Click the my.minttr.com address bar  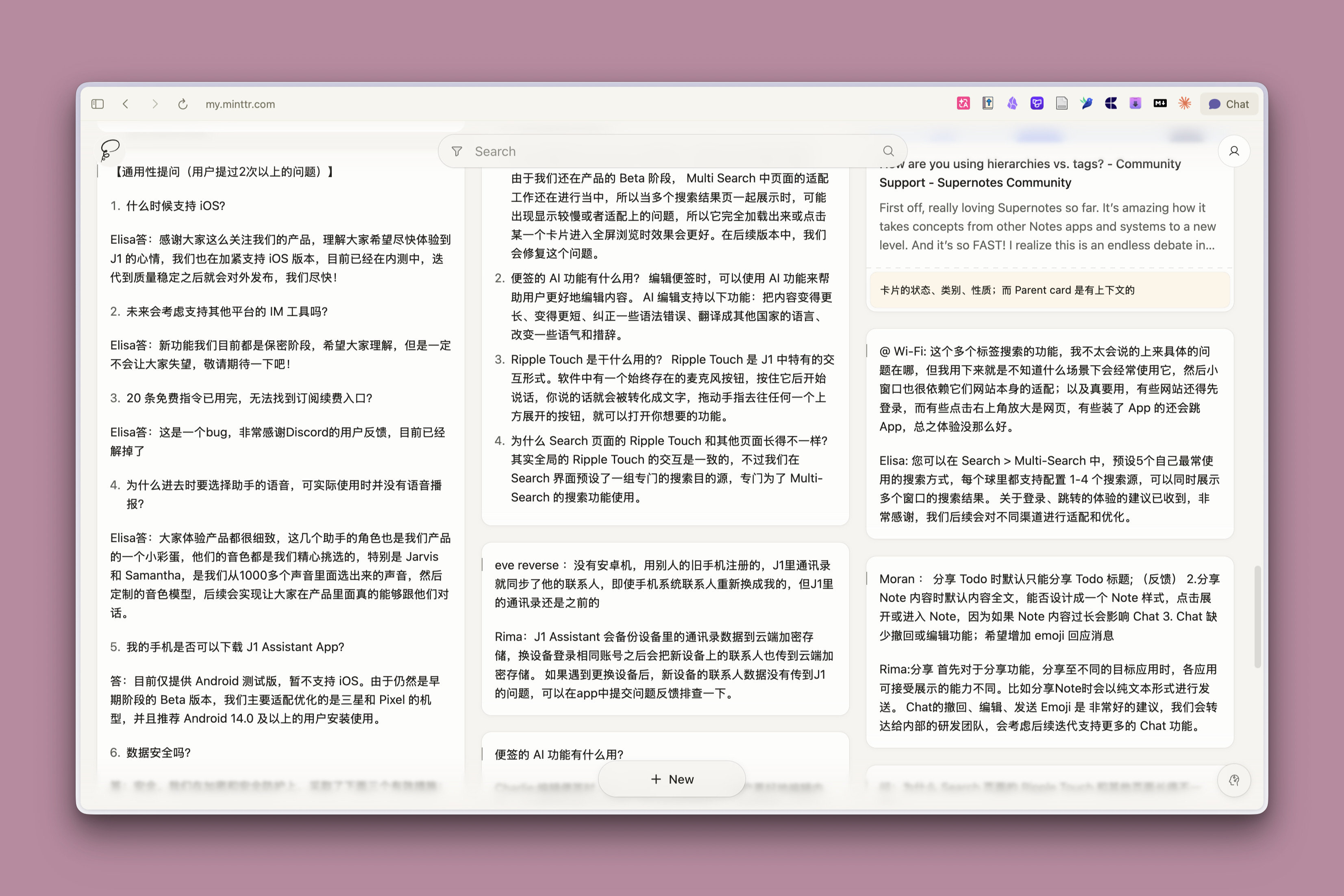point(240,104)
